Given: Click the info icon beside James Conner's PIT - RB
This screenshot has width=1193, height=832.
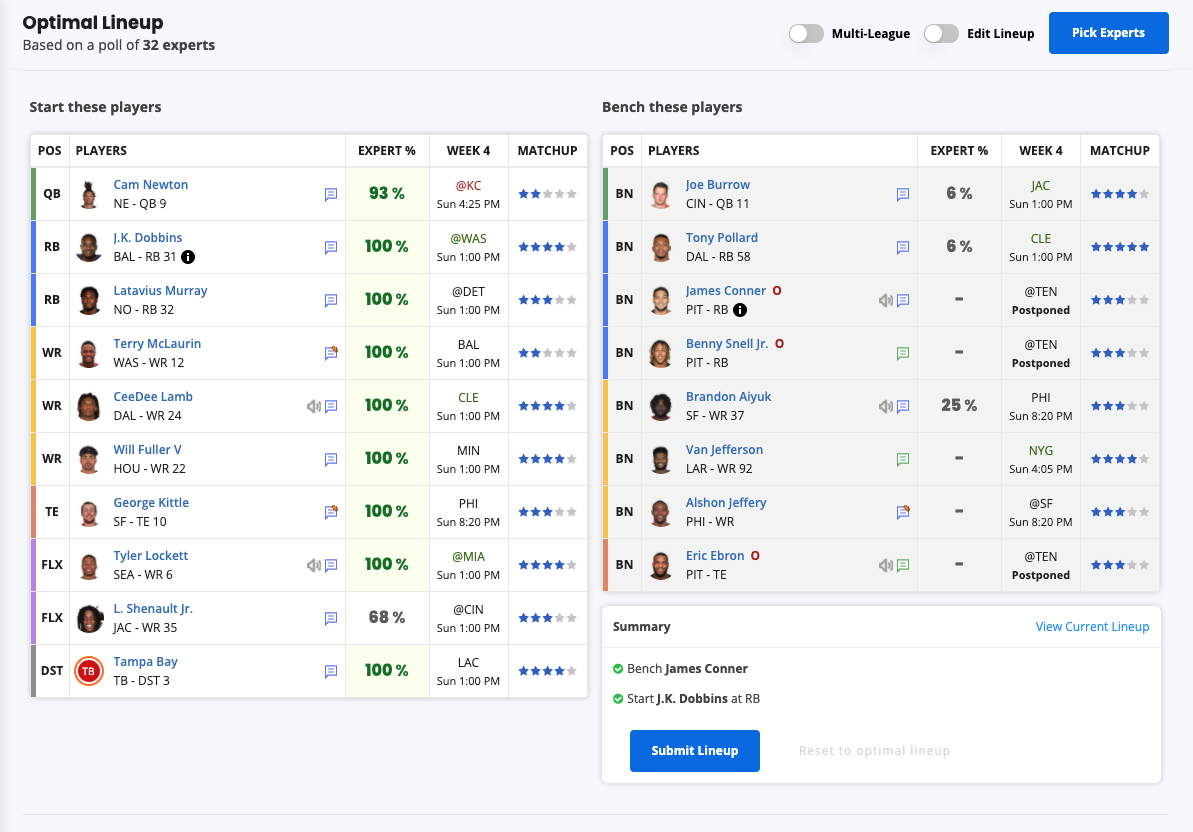Looking at the screenshot, I should (740, 310).
